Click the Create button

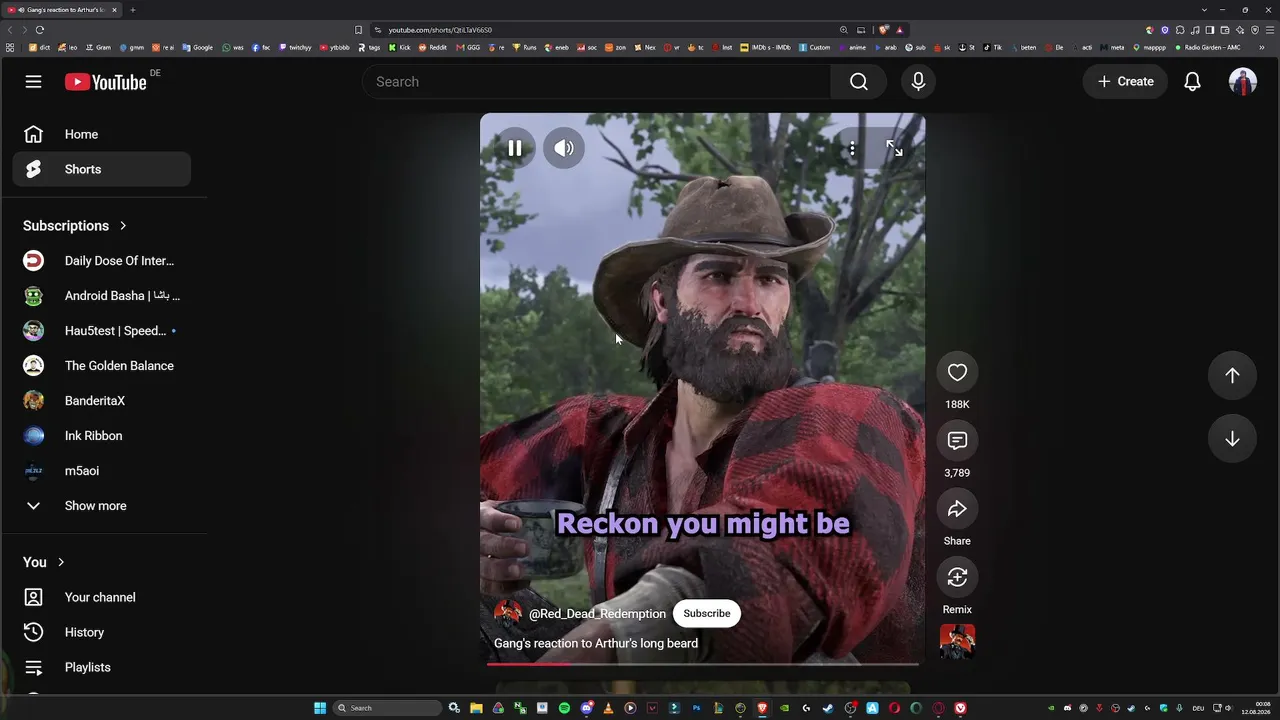coord(1125,82)
